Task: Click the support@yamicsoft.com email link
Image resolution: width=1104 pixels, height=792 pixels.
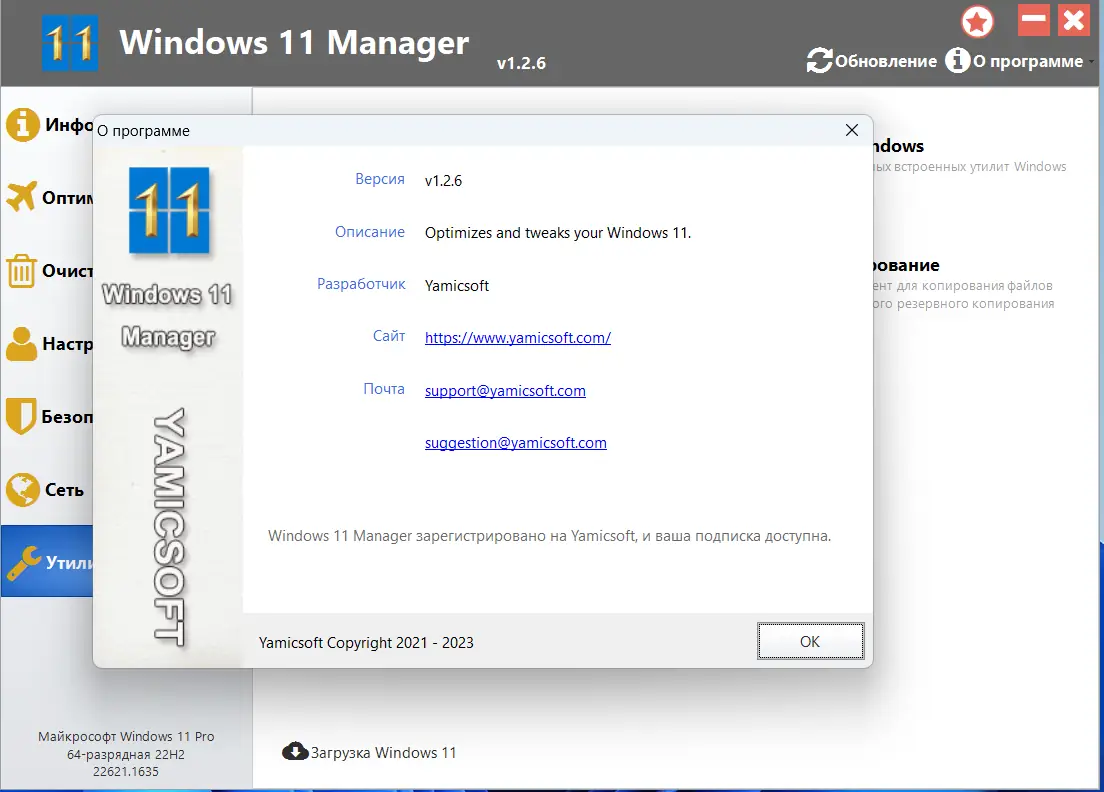Action: 505,390
